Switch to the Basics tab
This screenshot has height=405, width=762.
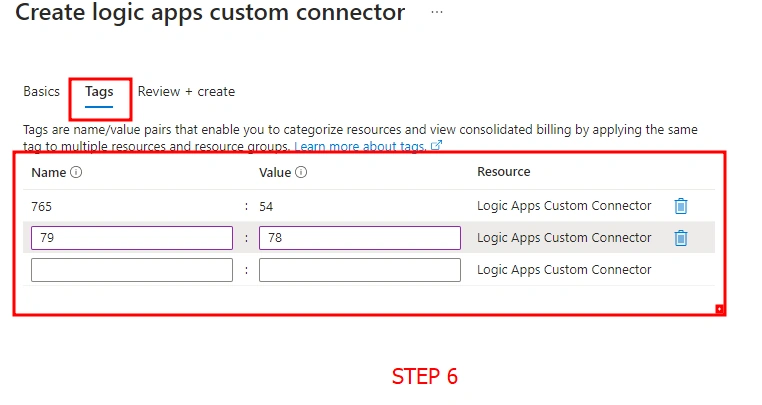[x=41, y=91]
